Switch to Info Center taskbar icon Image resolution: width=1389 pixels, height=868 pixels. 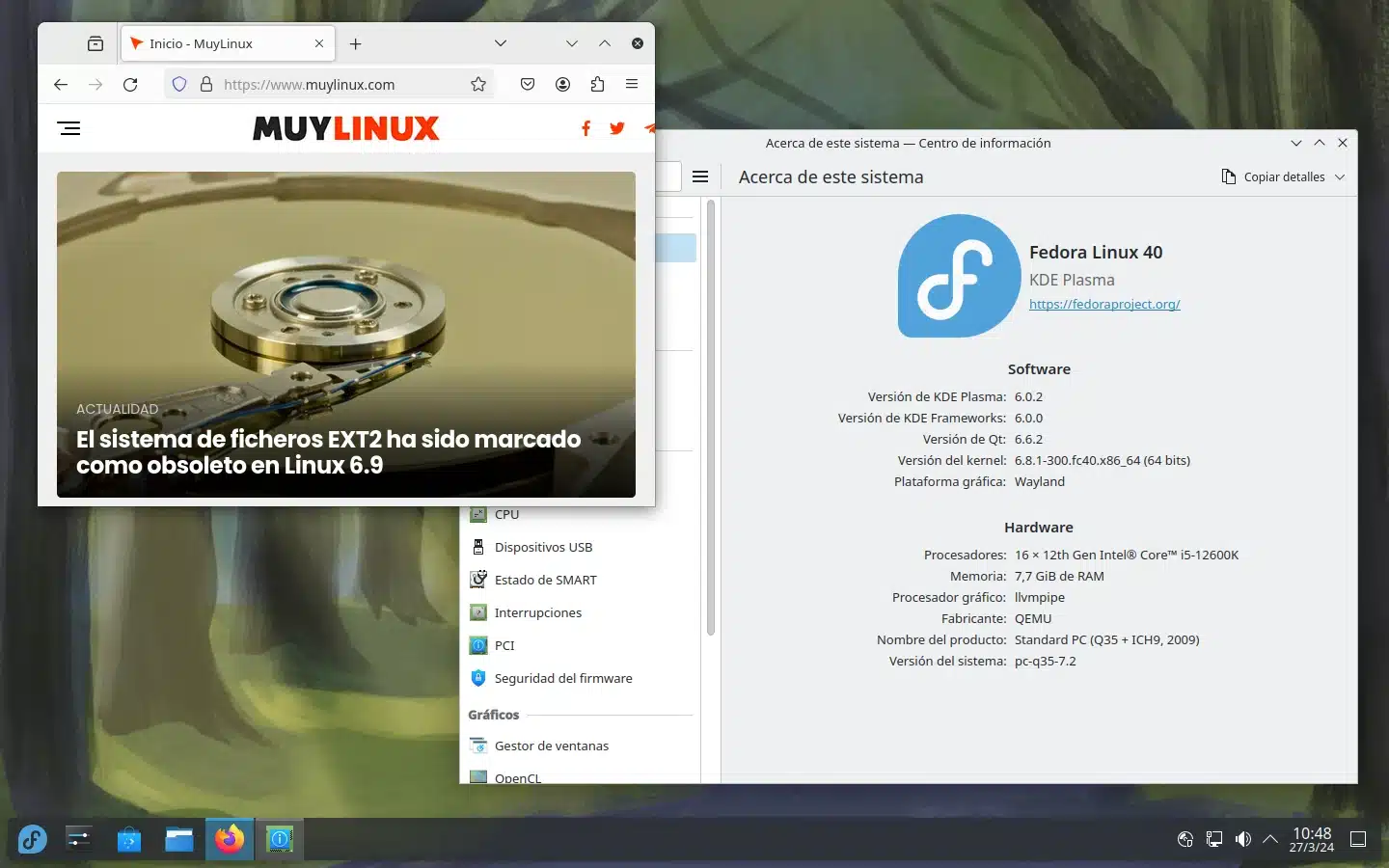[x=280, y=839]
